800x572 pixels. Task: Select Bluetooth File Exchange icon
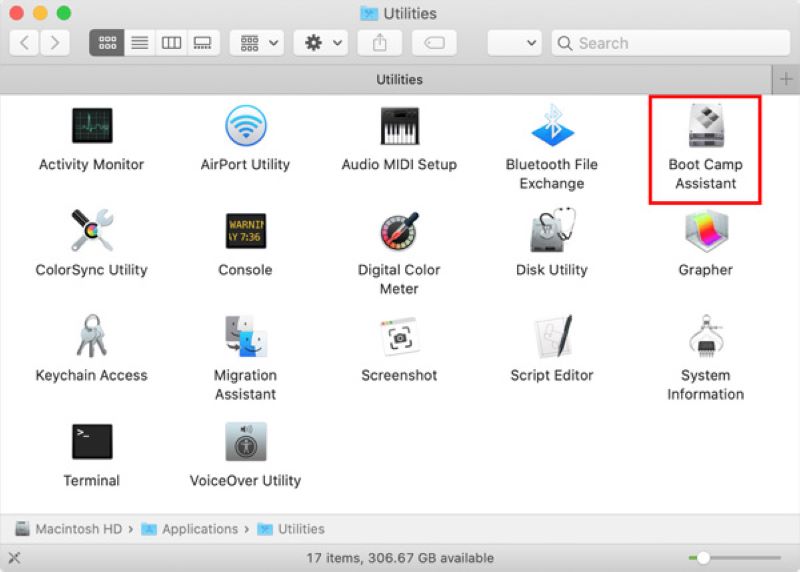[552, 126]
